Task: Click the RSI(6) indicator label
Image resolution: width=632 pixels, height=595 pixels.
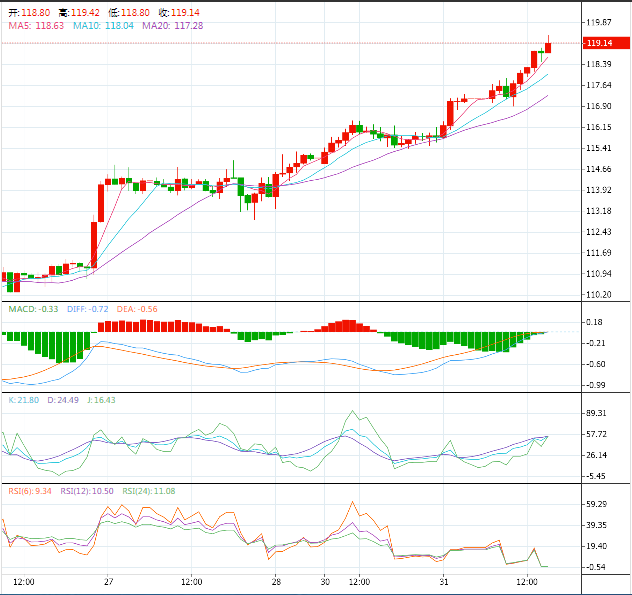Action: click(28, 491)
